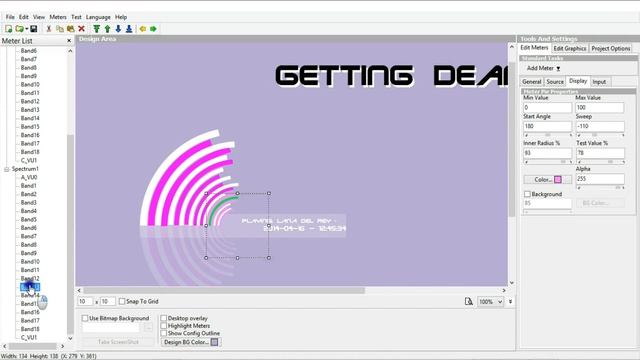Open dropdown arrow next to Open icon
The height and width of the screenshot is (360, 640).
27,29
